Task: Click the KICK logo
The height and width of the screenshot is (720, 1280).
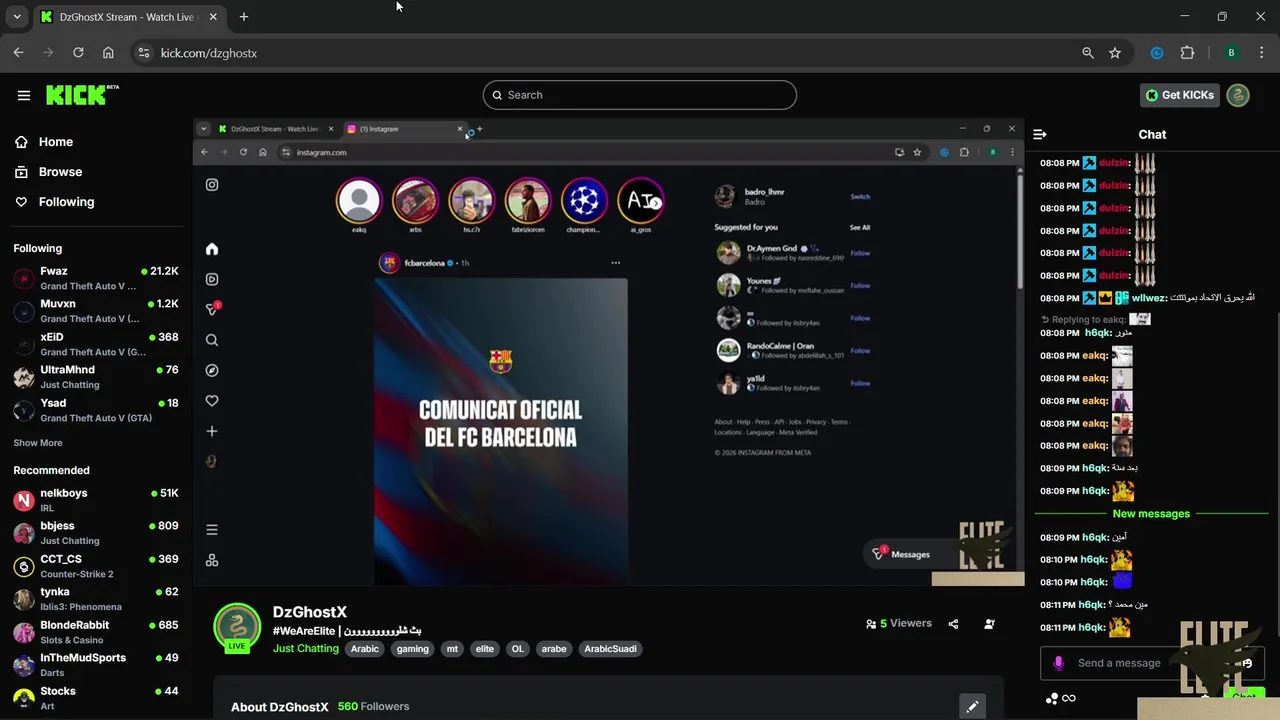Action: [82, 95]
